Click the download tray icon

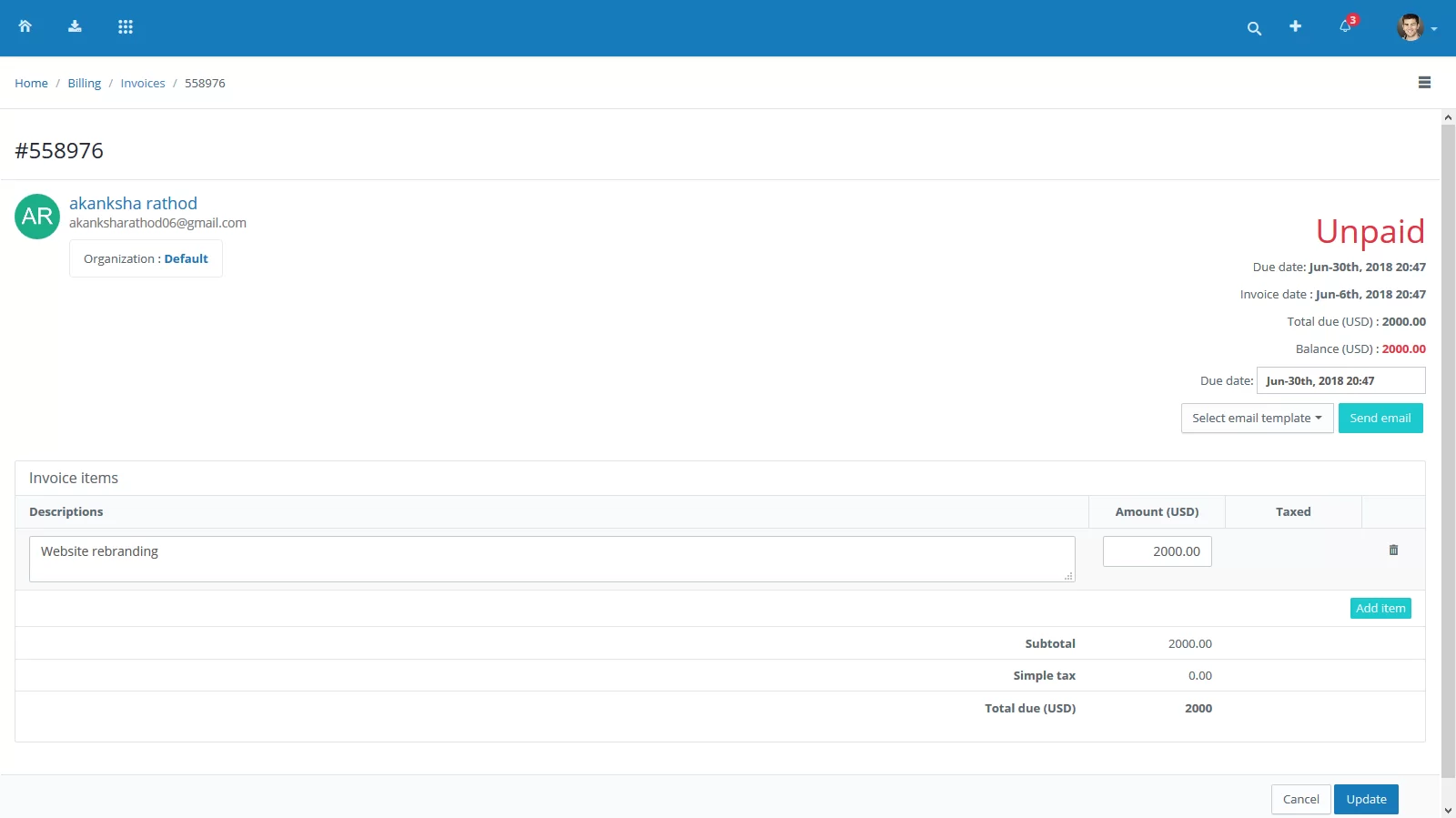click(75, 26)
